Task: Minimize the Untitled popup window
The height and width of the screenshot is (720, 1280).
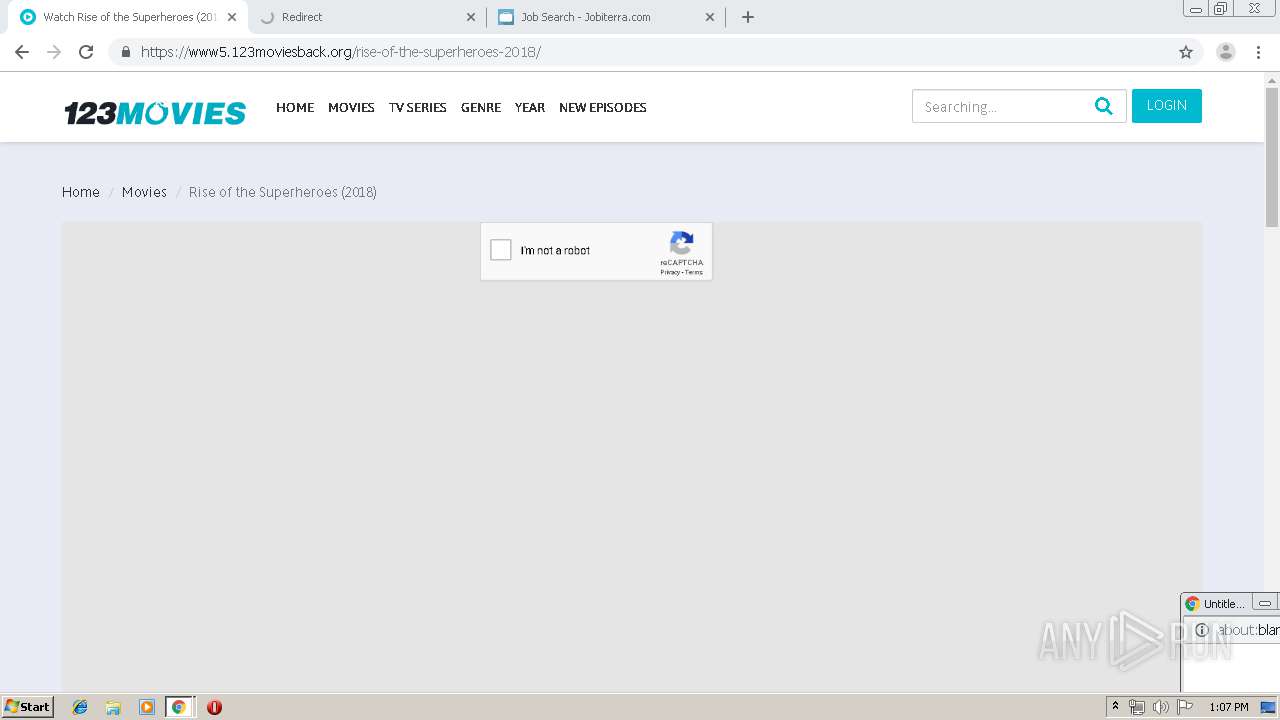Action: [1265, 604]
